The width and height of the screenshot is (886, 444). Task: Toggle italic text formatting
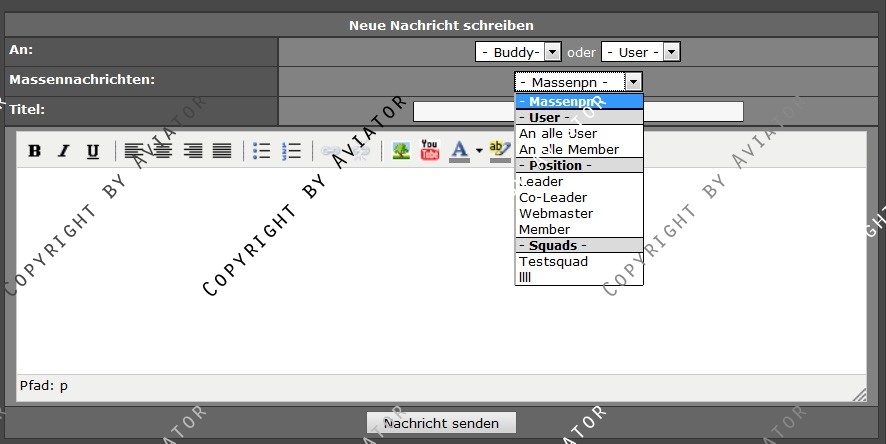click(64, 151)
